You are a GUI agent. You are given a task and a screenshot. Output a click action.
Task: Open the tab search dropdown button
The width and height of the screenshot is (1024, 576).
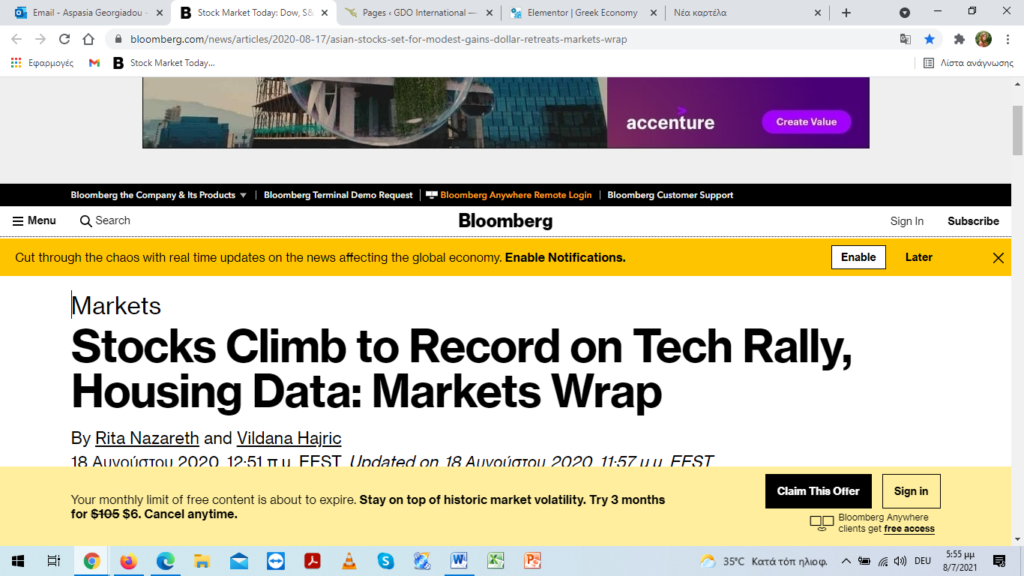click(x=904, y=12)
